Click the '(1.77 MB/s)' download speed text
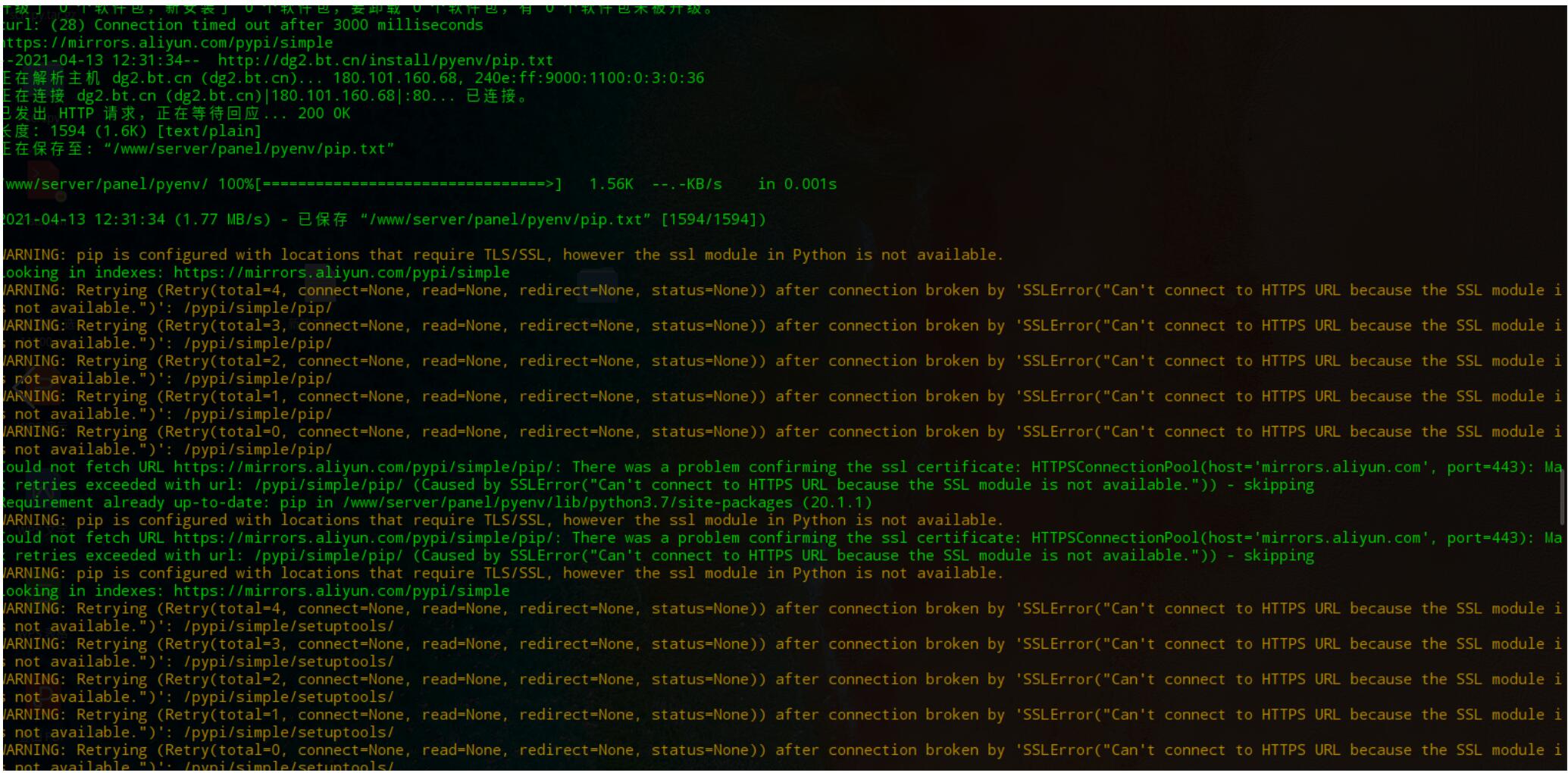The width and height of the screenshot is (1568, 773). [x=223, y=220]
